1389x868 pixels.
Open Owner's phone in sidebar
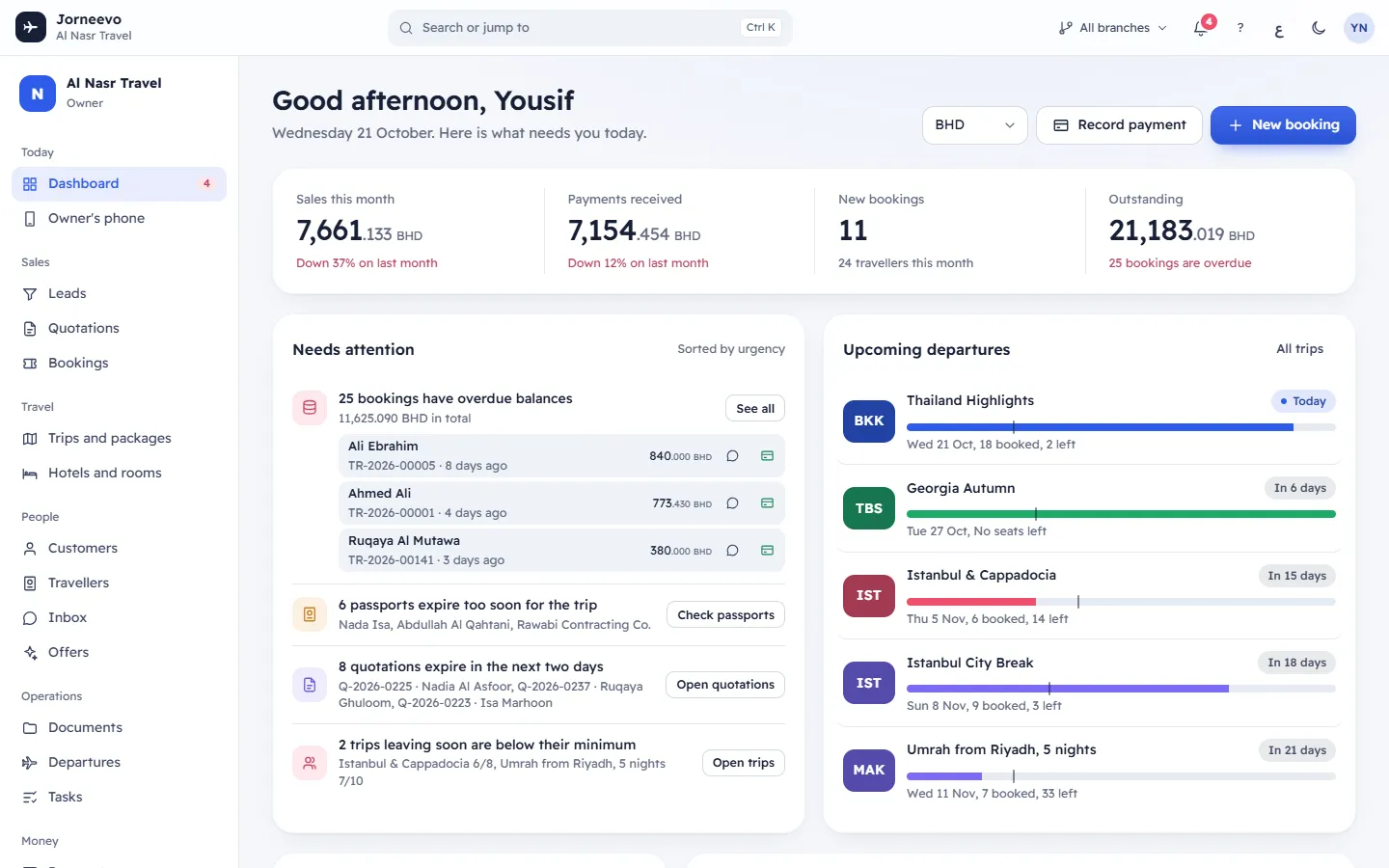click(x=119, y=219)
